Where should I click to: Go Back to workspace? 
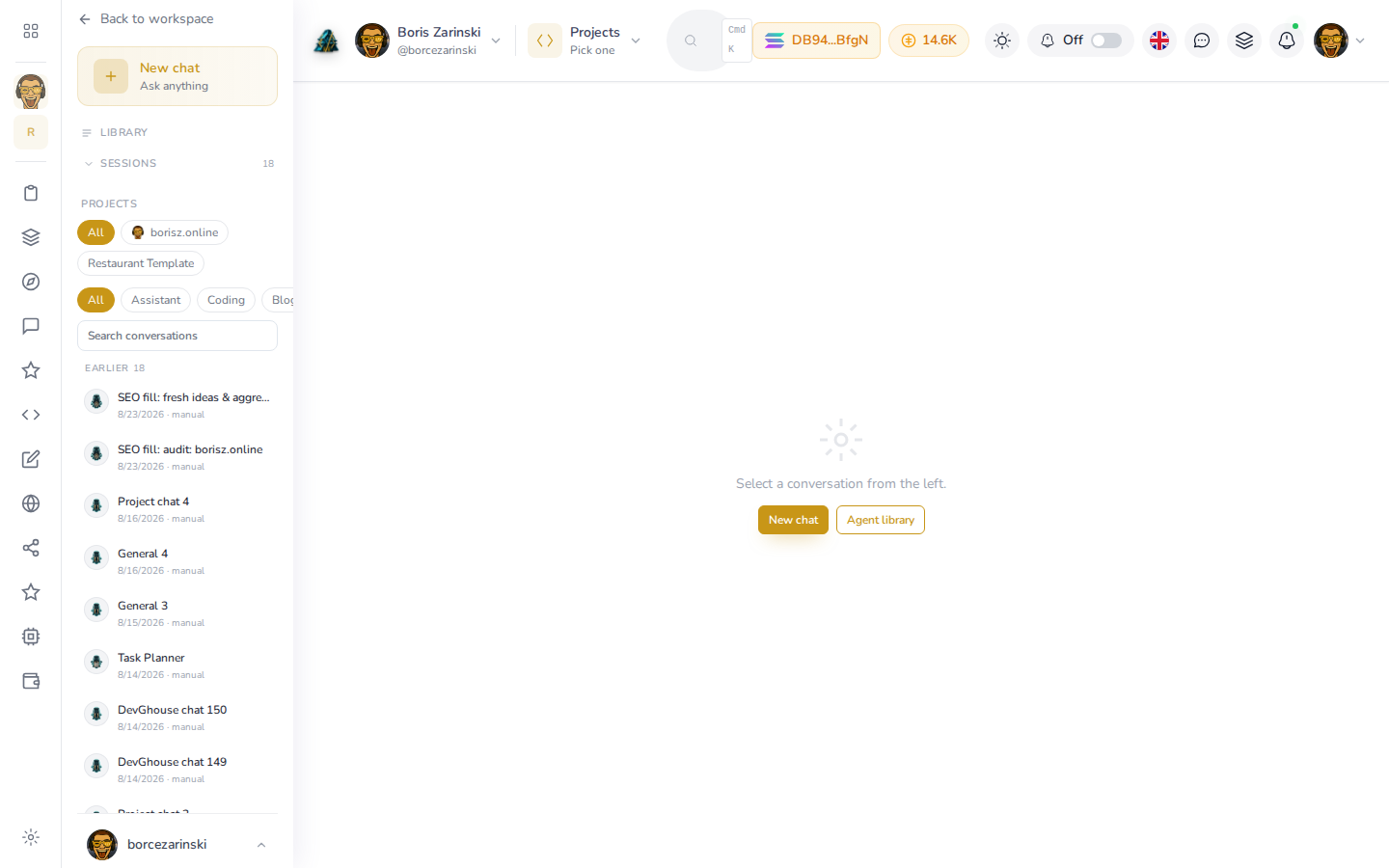point(147,18)
